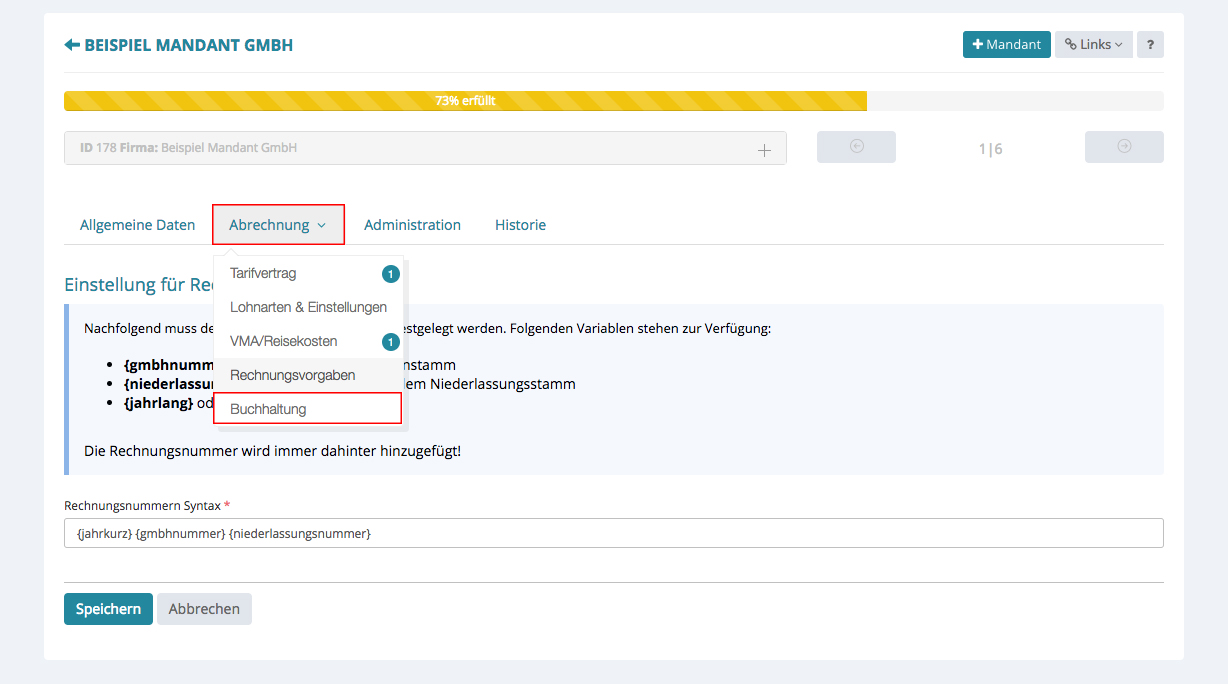Viewport: 1228px width, 684px height.
Task: Switch to the Allgemeine Daten tab
Action: coord(137,225)
